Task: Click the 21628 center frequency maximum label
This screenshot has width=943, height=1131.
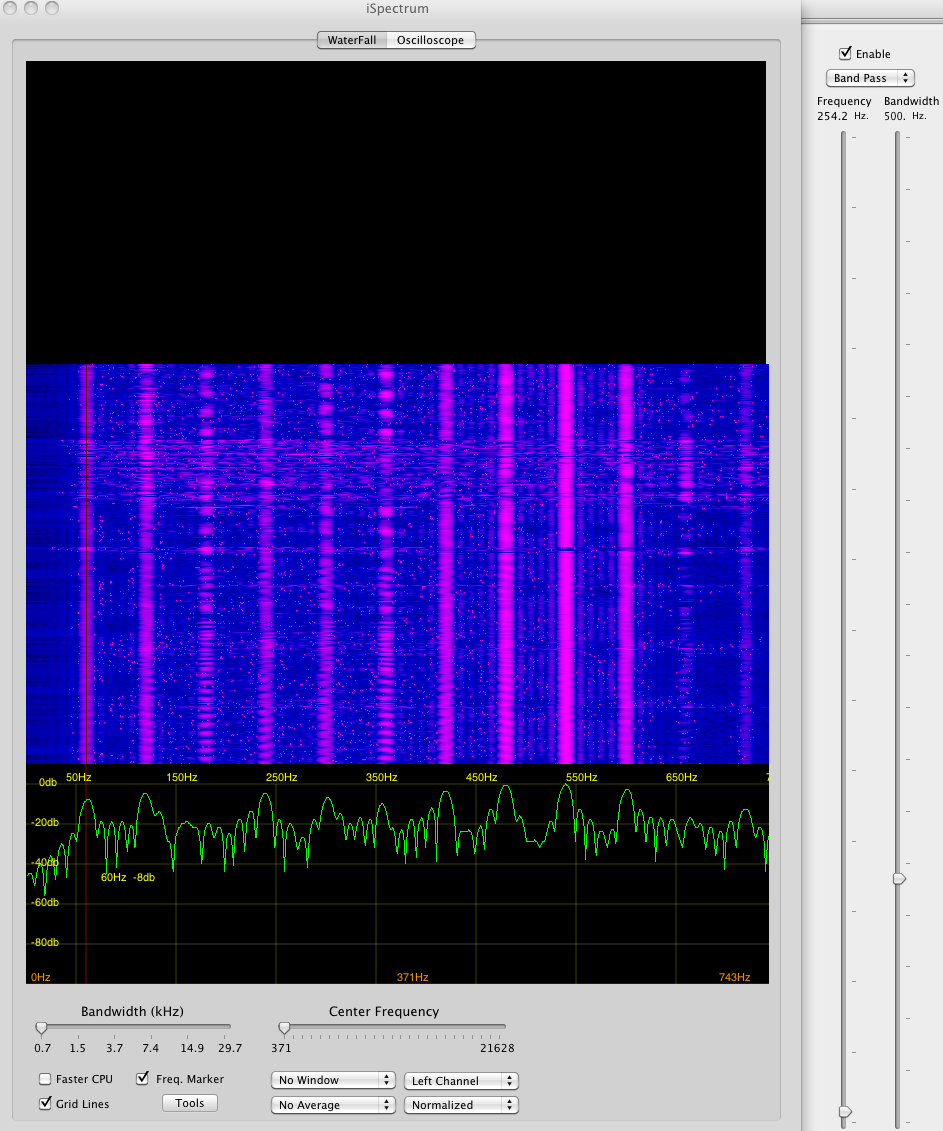Action: click(497, 1048)
